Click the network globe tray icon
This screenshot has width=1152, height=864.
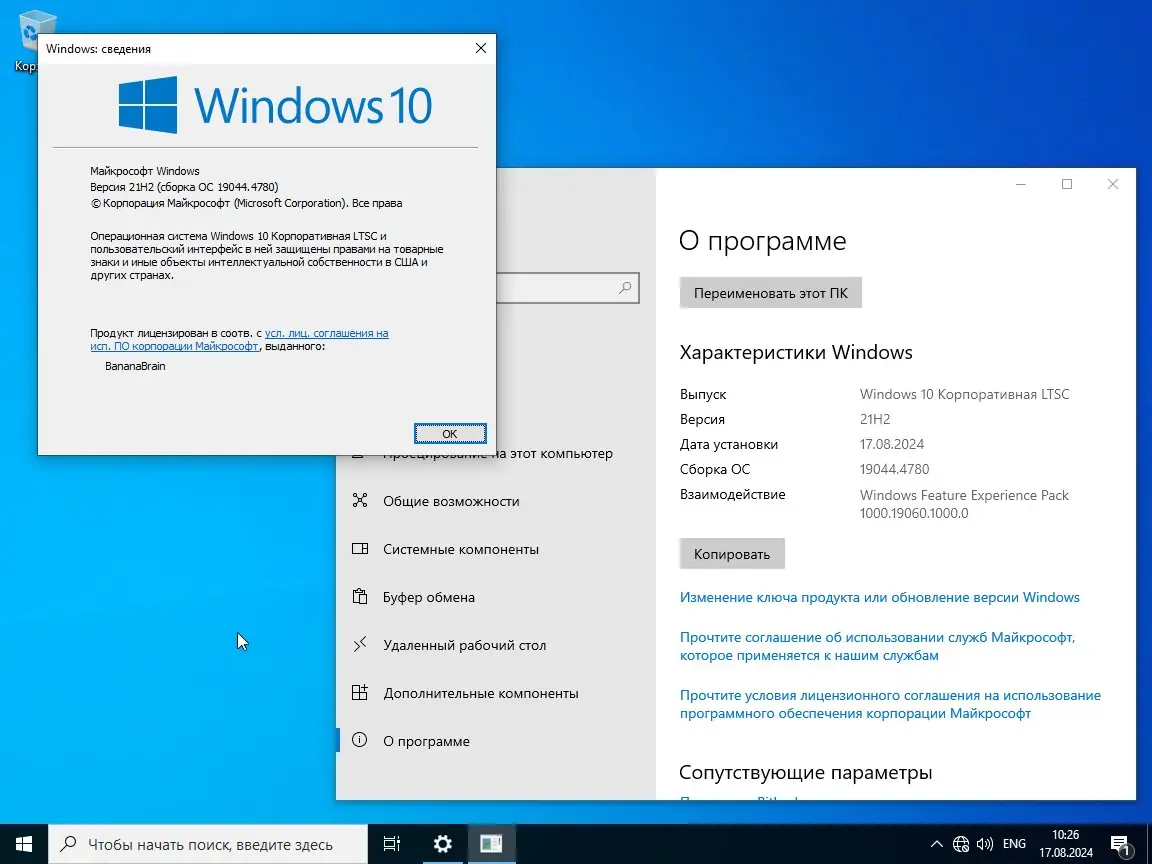click(960, 844)
